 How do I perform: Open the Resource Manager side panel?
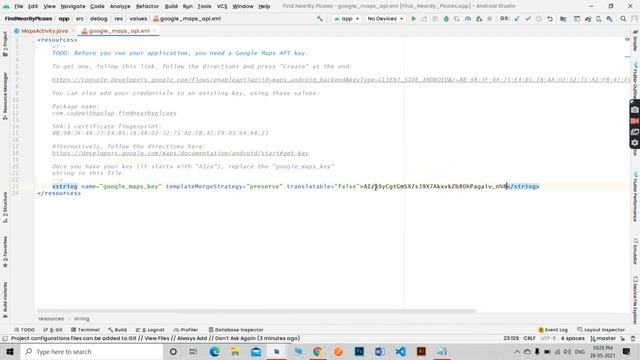pos(5,96)
